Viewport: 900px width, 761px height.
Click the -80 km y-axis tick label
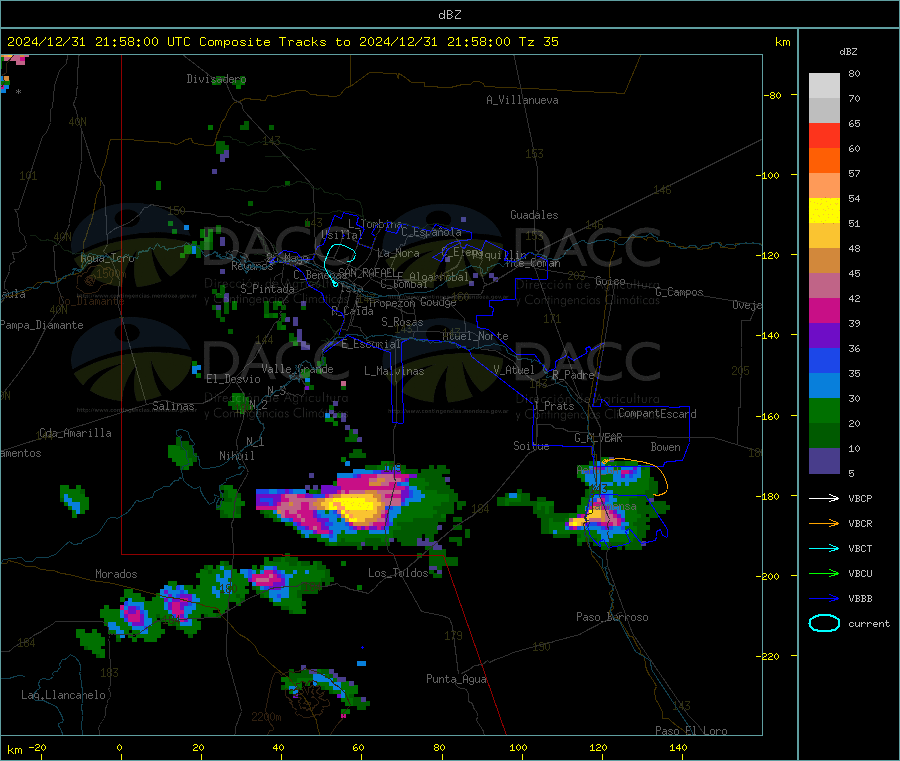coord(774,95)
